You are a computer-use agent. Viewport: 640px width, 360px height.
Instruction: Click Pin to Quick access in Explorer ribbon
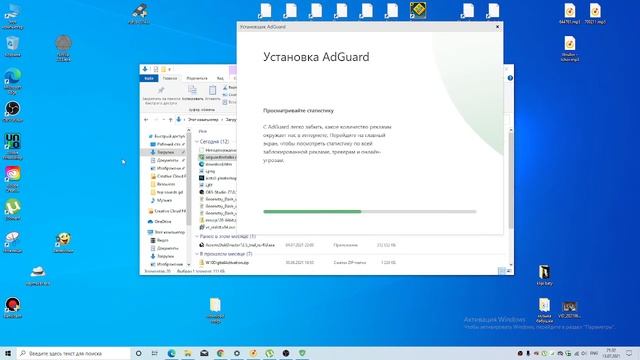[x=161, y=96]
